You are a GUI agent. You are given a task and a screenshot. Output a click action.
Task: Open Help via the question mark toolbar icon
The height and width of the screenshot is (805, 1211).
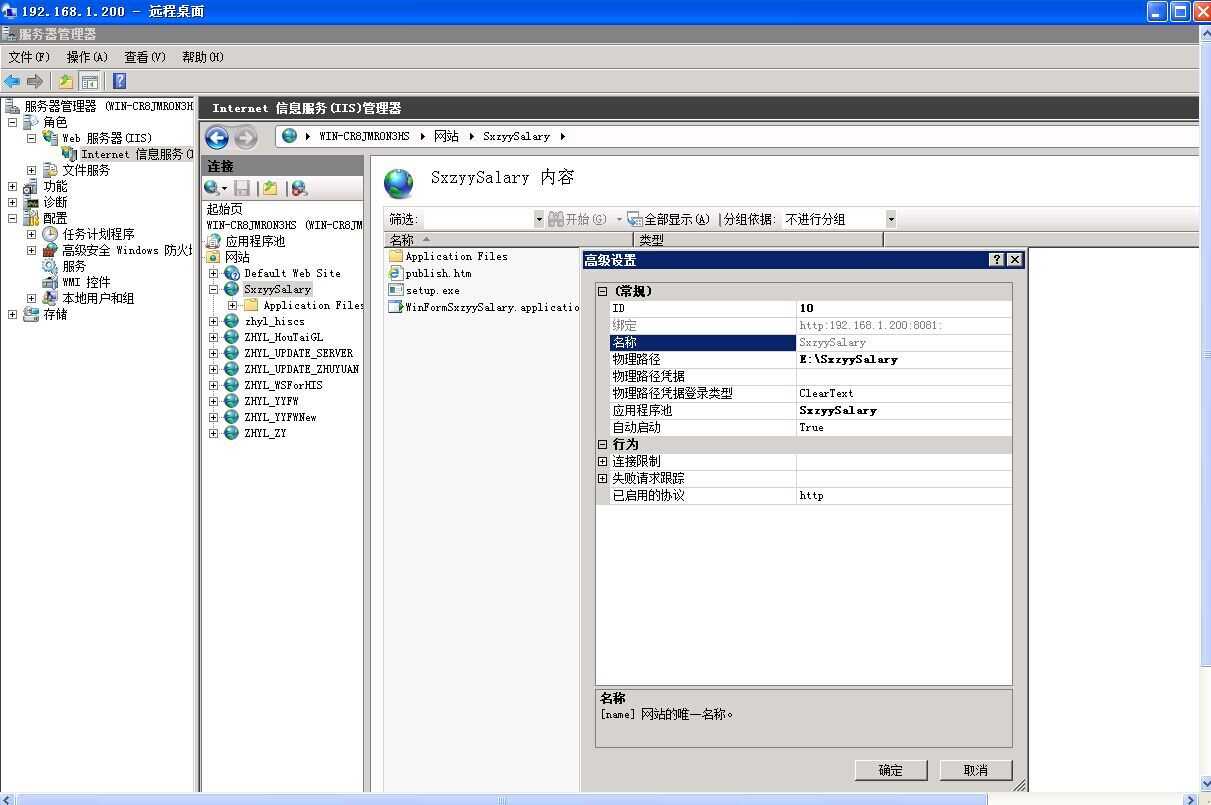(120, 81)
